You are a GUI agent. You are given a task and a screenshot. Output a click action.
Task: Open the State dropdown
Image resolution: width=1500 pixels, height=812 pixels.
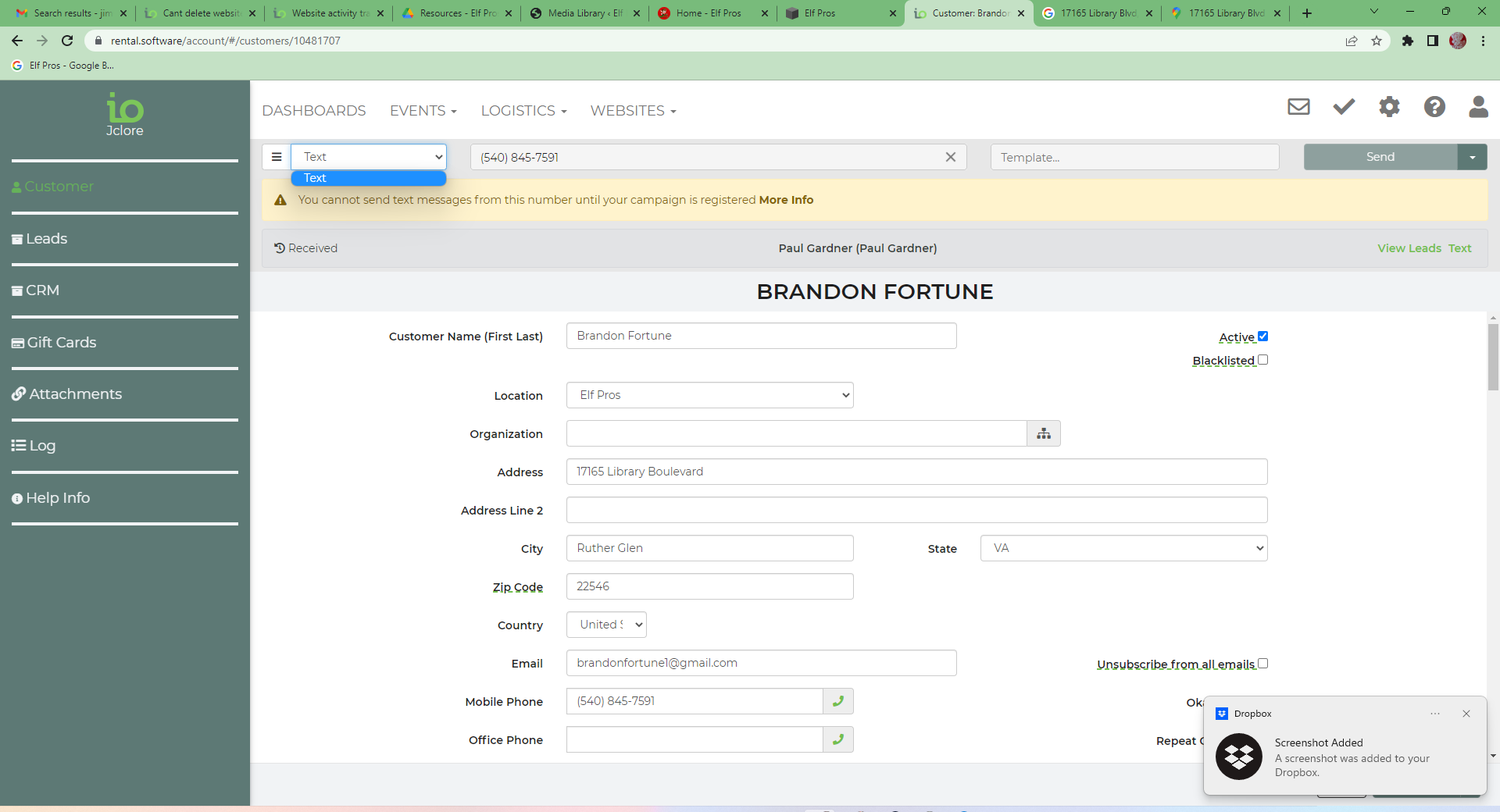pos(1123,548)
